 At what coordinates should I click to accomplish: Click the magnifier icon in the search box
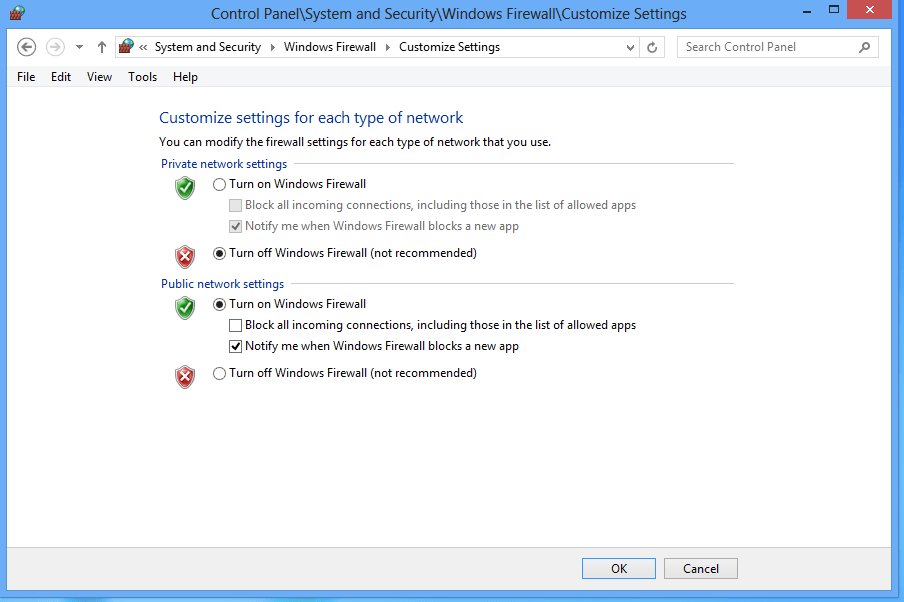[x=865, y=47]
